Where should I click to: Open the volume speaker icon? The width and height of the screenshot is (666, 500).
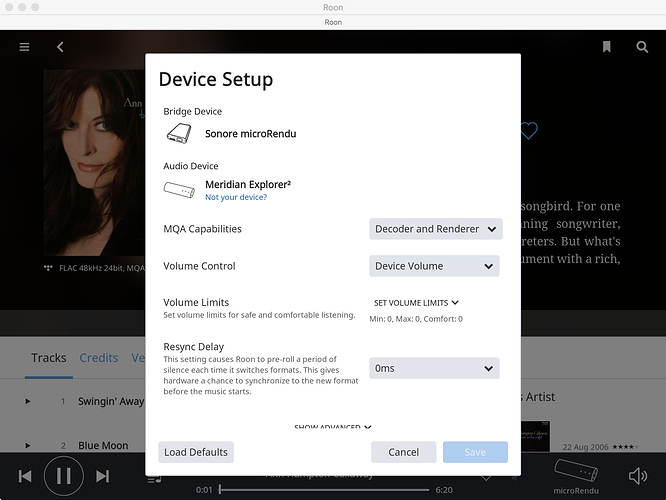638,476
